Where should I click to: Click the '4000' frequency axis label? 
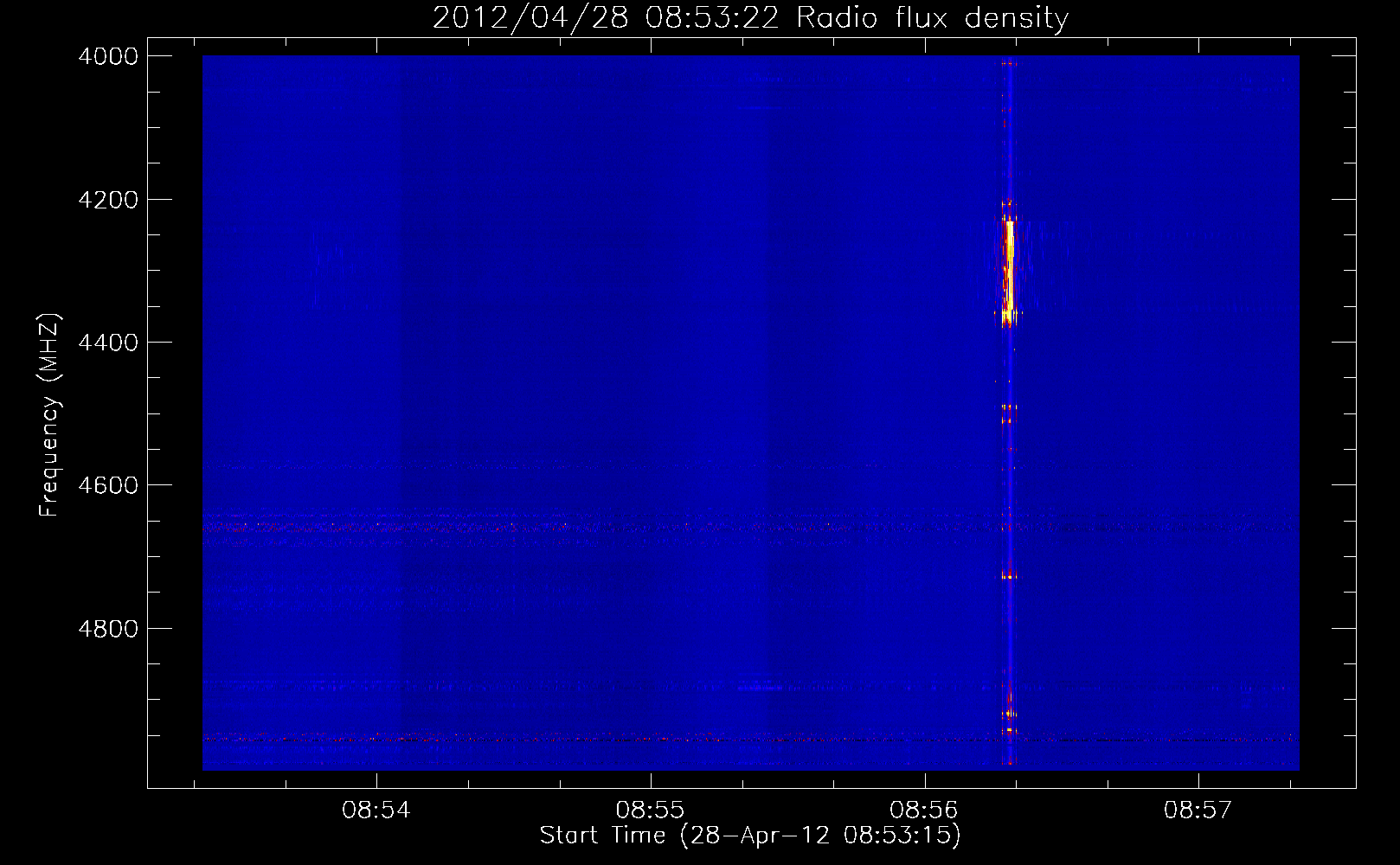(108, 56)
